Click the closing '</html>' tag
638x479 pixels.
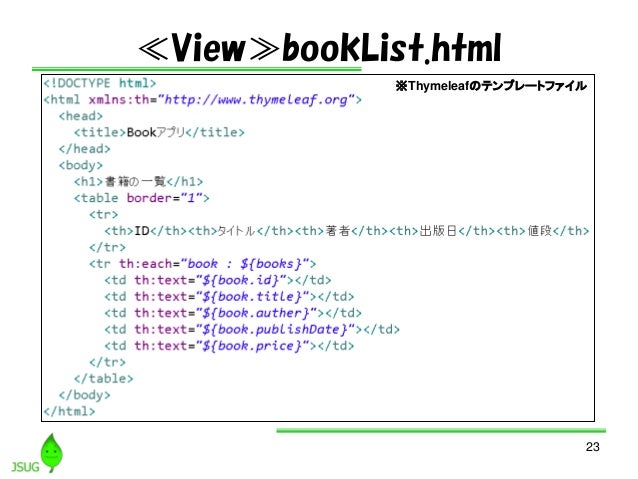coord(69,411)
